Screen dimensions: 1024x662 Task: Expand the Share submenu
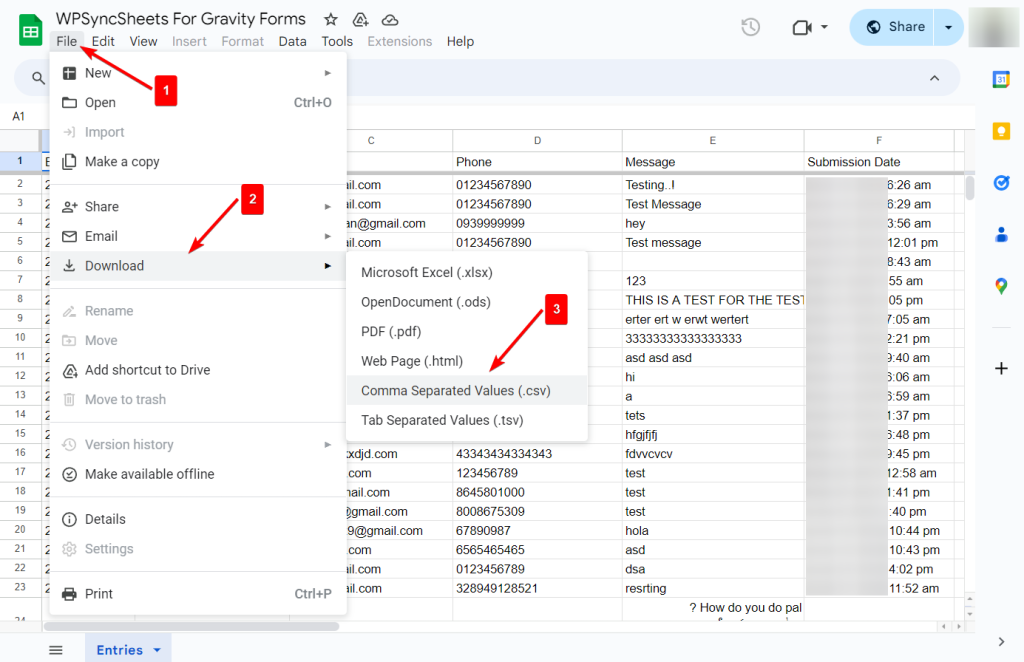coord(198,207)
